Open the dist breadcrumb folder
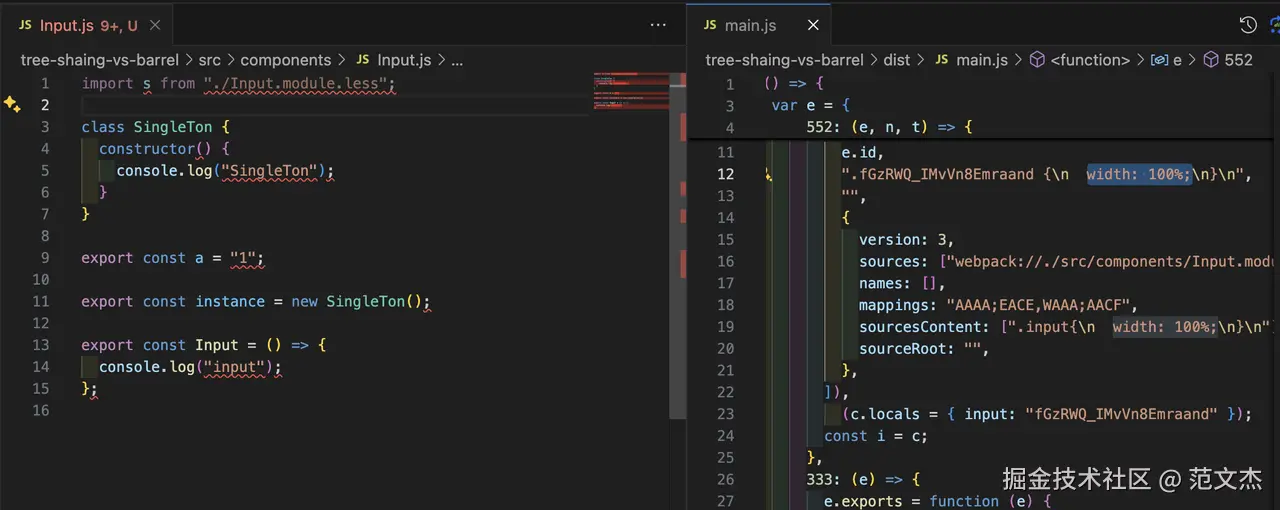Screen dimensions: 1280x510 [x=897, y=60]
